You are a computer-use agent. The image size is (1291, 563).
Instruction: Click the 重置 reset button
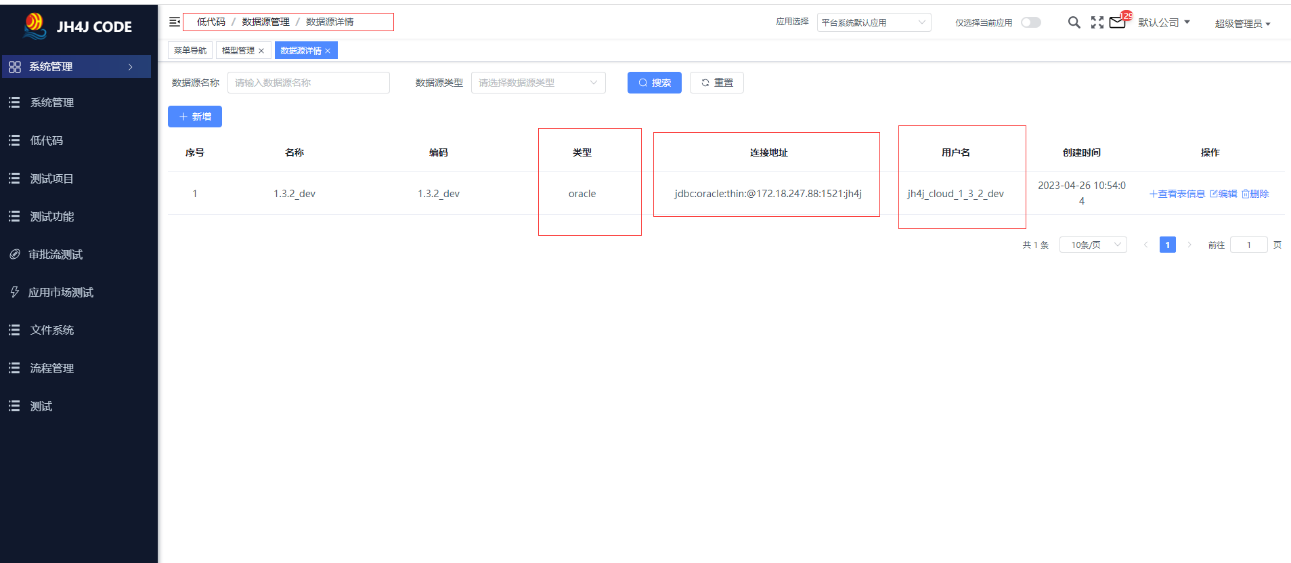(x=717, y=83)
